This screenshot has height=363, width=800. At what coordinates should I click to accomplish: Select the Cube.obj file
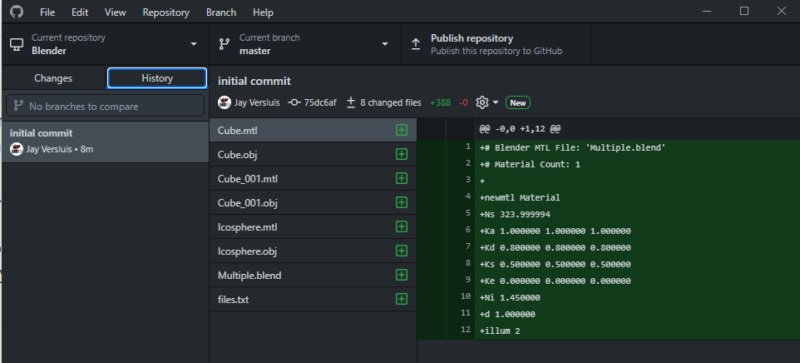click(x=313, y=154)
